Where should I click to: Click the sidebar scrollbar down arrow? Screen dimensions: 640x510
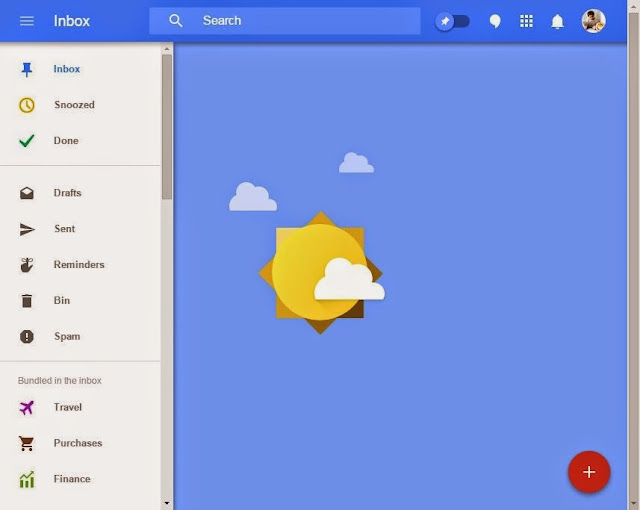pos(167,504)
